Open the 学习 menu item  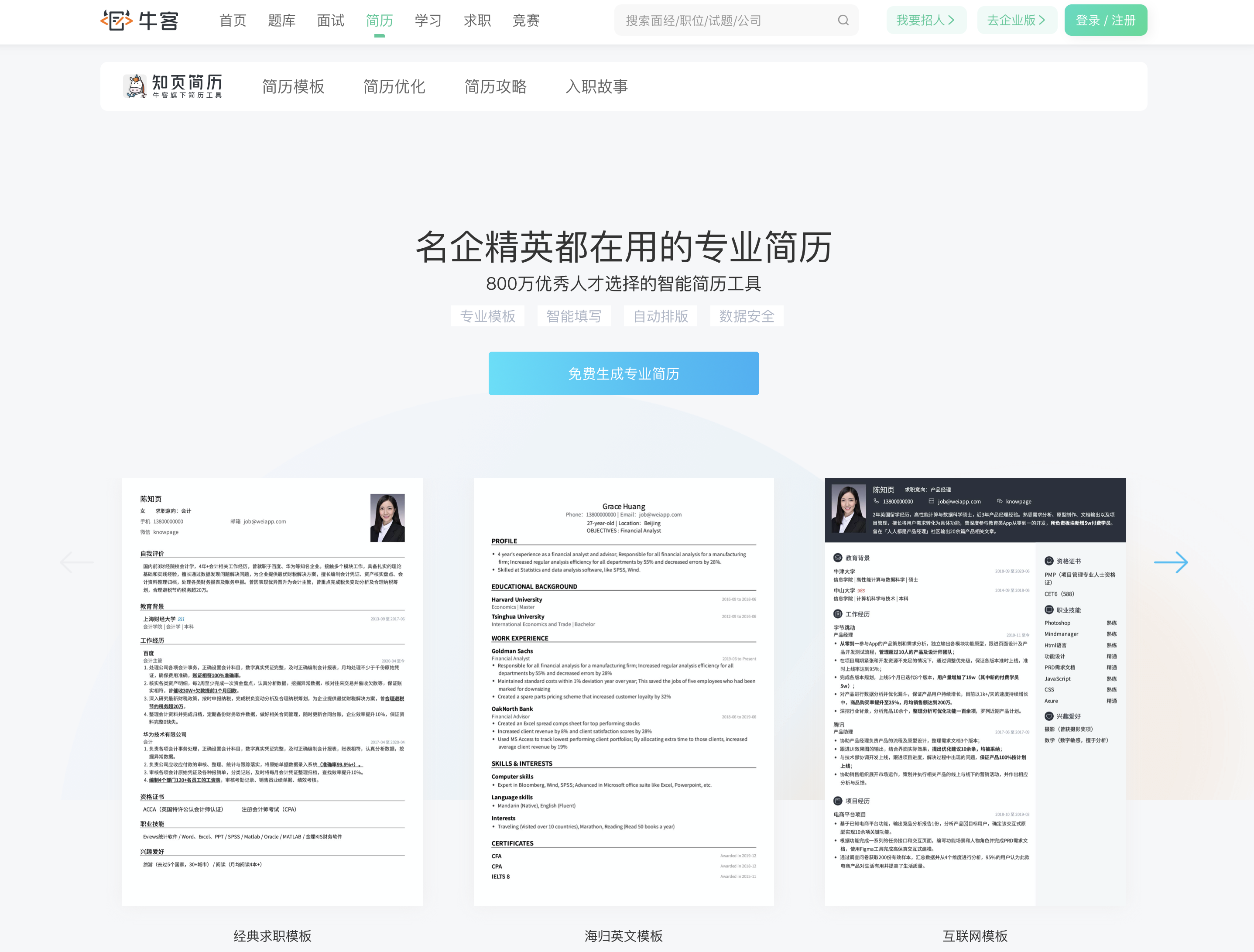click(428, 21)
